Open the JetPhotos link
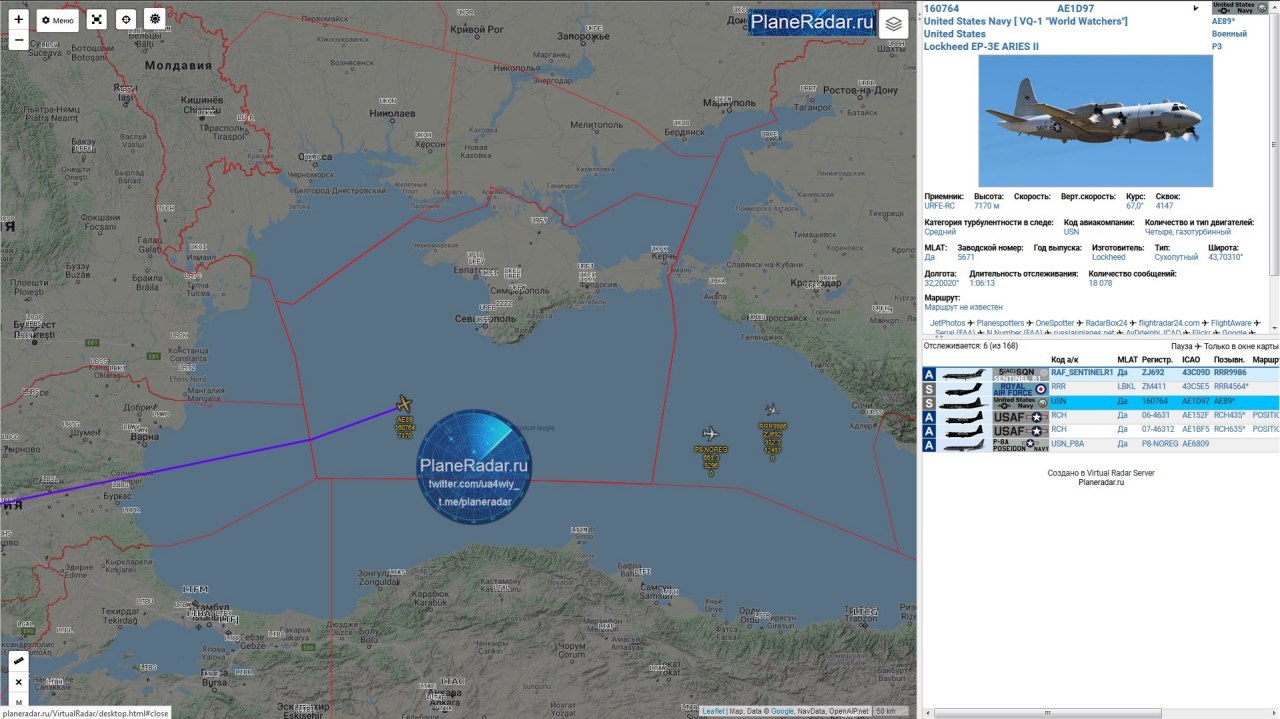1280x719 pixels. [947, 323]
